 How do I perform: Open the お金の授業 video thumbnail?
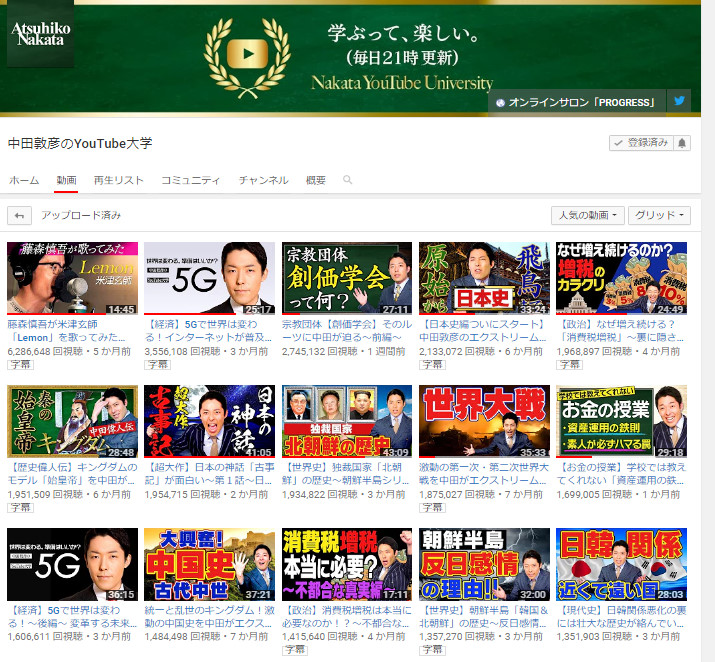pos(621,421)
